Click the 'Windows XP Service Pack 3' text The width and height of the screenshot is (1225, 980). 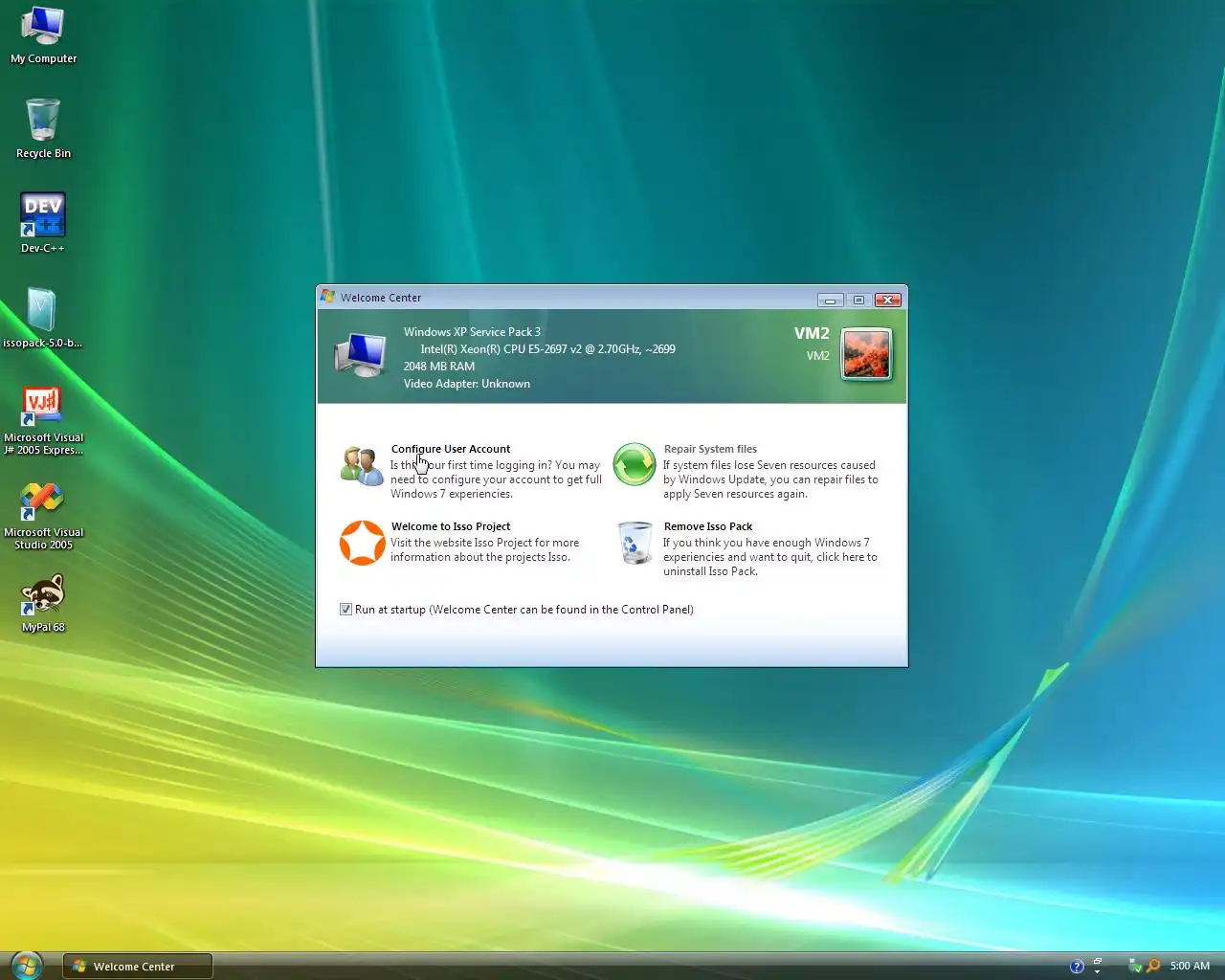tap(472, 332)
